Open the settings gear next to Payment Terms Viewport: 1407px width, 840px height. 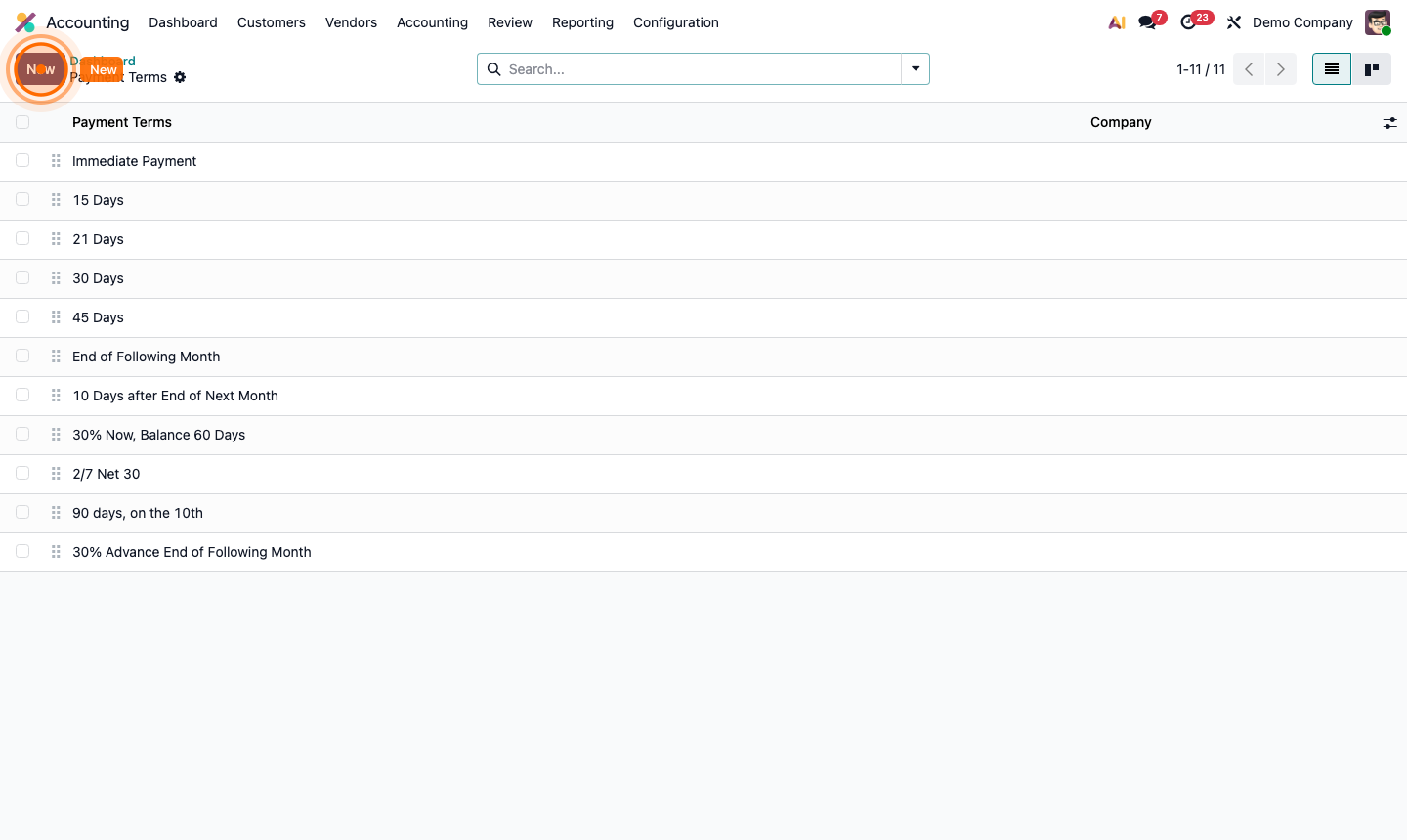pos(180,77)
